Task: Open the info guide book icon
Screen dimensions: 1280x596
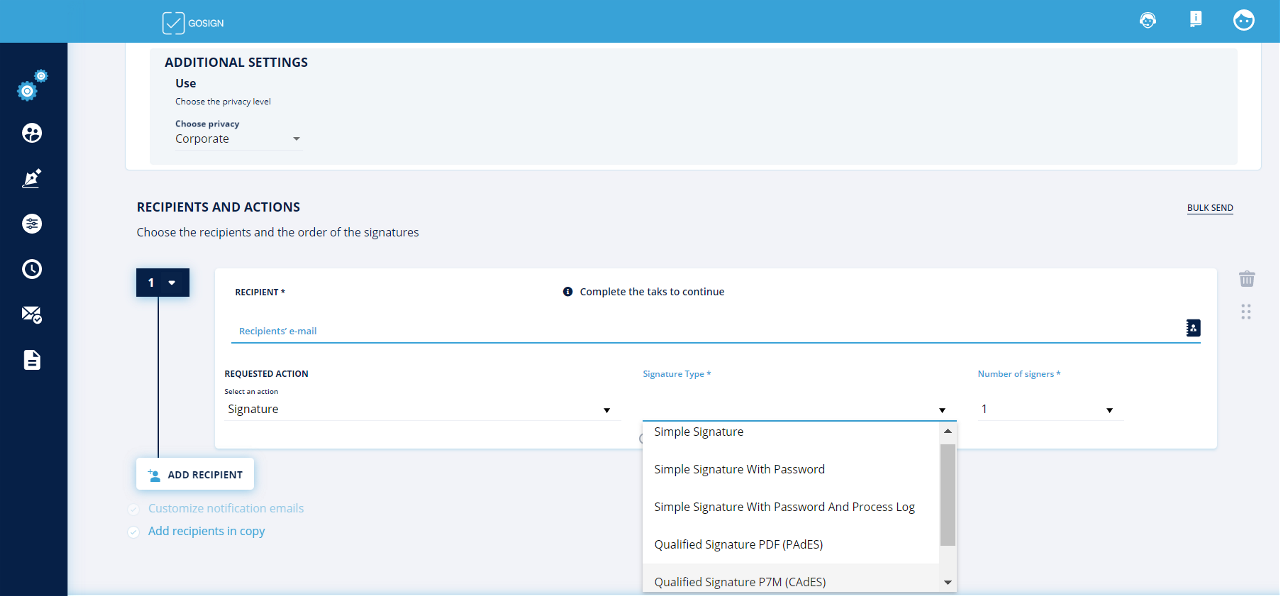Action: [x=1195, y=19]
